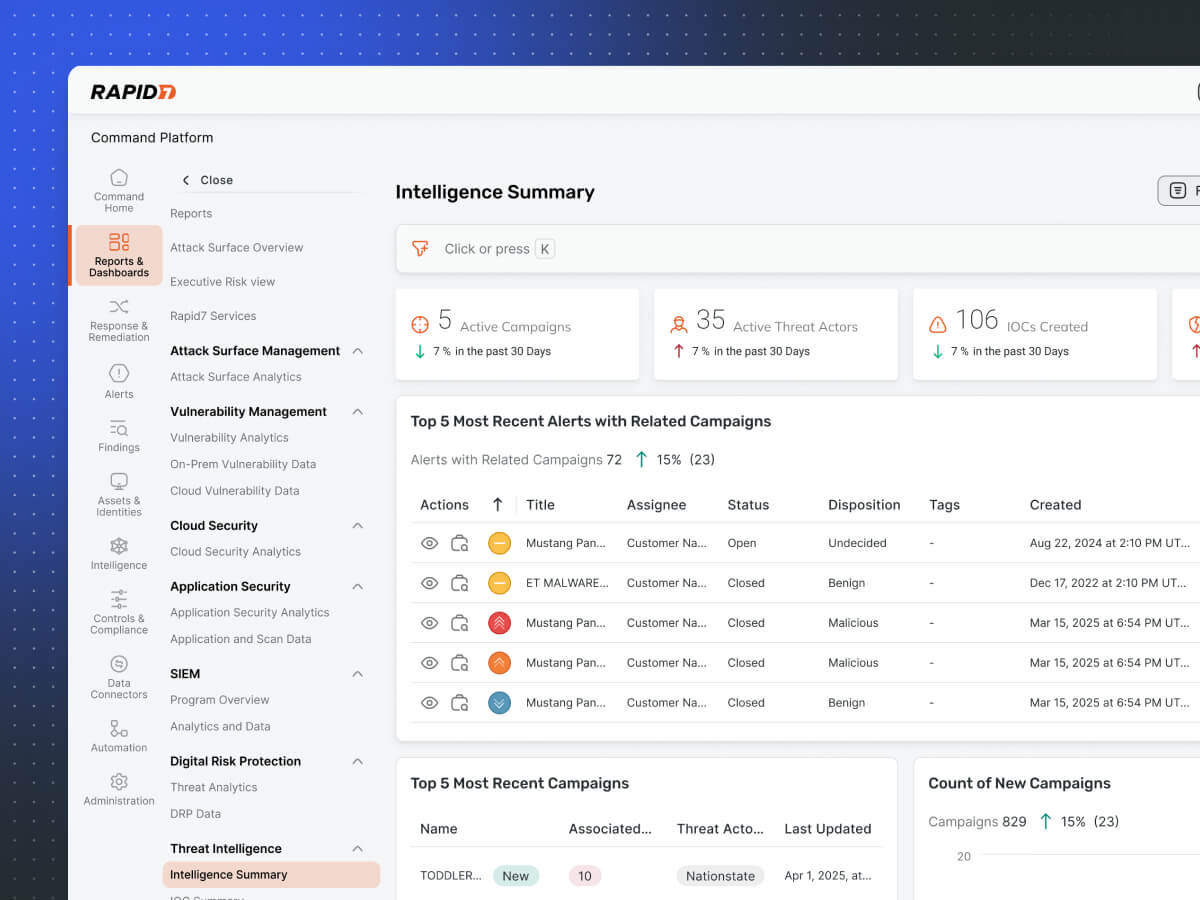Sort alerts using the arrow column header

pos(497,505)
